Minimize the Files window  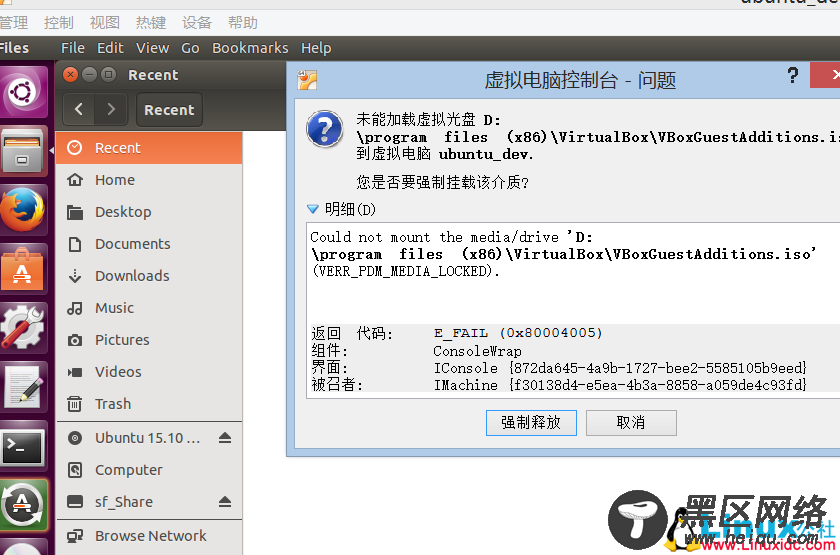click(89, 74)
